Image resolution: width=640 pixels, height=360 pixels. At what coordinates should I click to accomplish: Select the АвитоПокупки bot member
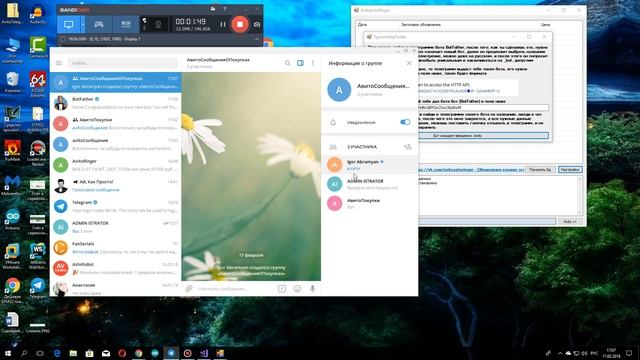click(x=370, y=203)
